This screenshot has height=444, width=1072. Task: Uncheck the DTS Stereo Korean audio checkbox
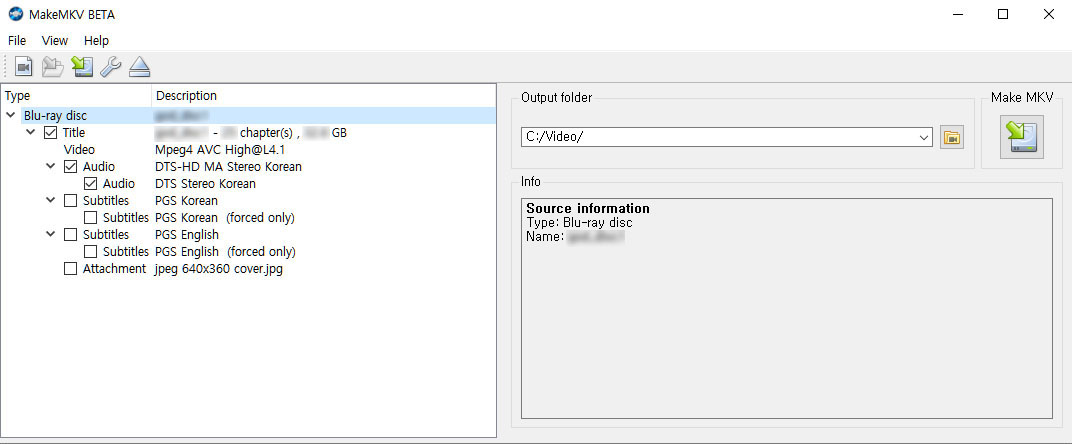(90, 184)
